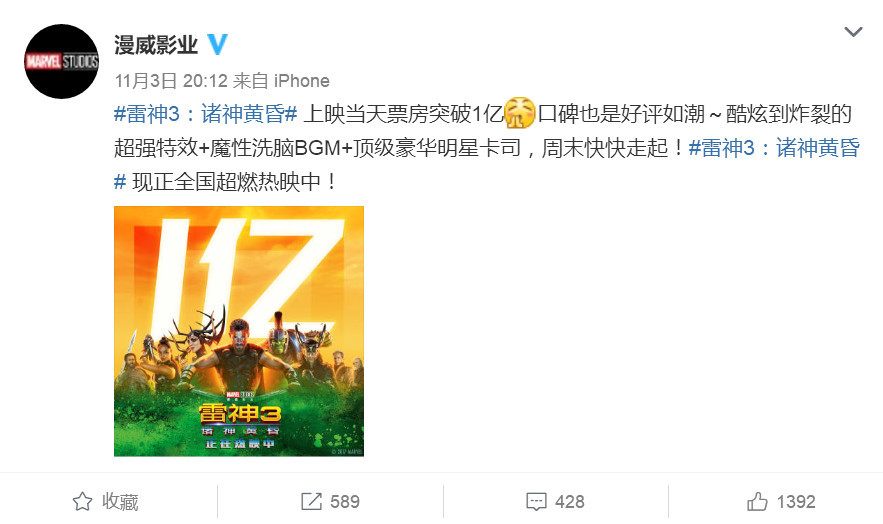This screenshot has width=883, height=524.
Task: Toggle 收藏 to save this post
Action: coord(120,501)
